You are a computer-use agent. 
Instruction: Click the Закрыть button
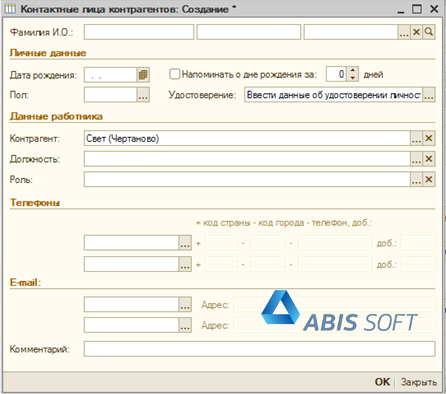coord(419,382)
